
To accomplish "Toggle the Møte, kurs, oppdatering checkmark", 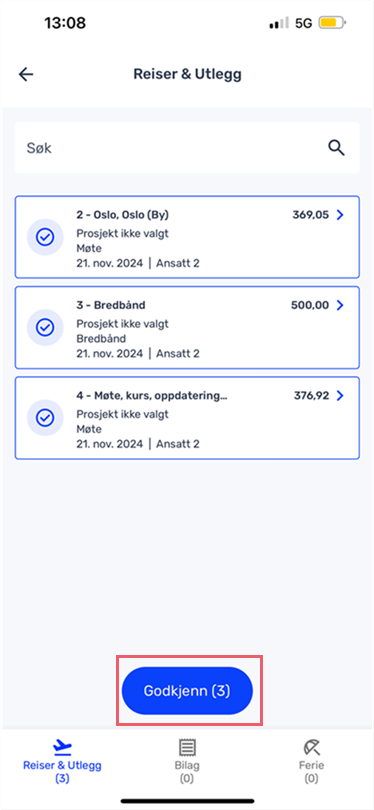I will click(x=45, y=417).
